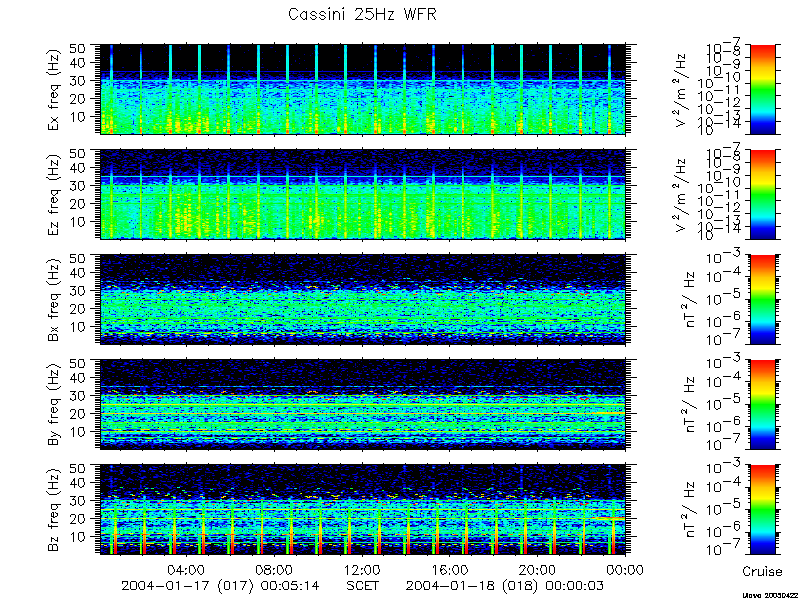Click the Ex panel color scale bar

pos(762,89)
